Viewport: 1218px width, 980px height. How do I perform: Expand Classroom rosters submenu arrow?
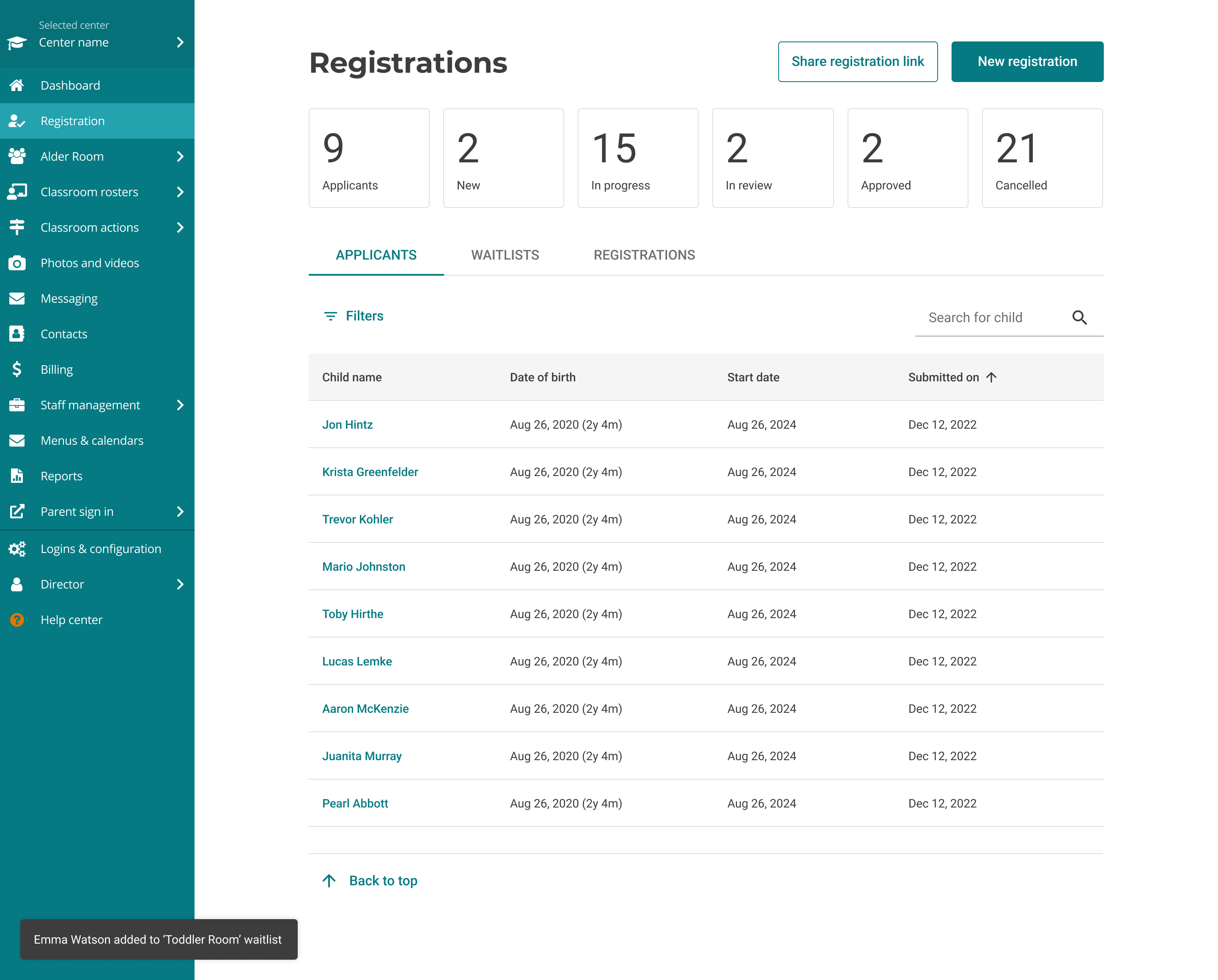[180, 192]
